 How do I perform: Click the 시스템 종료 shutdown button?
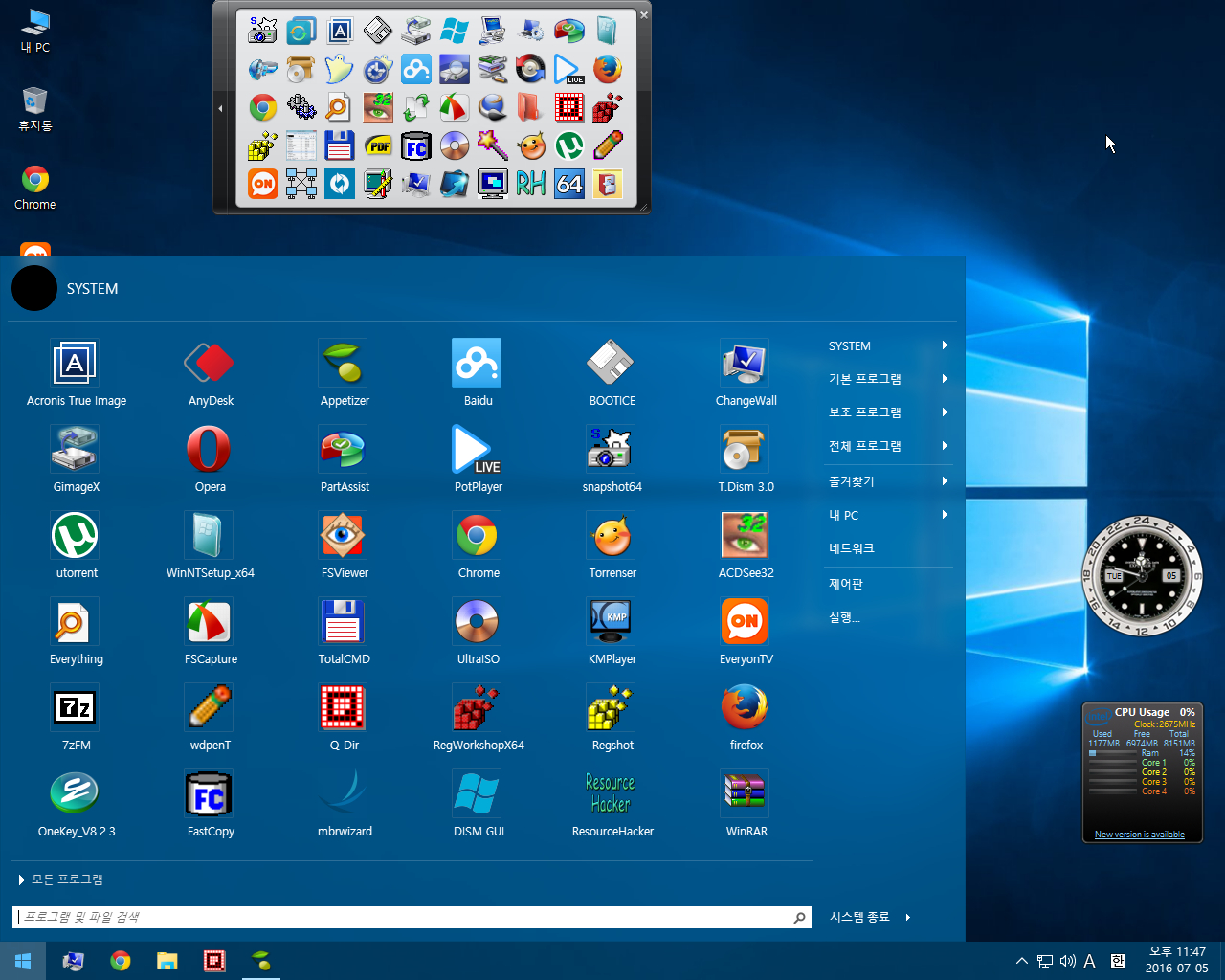[x=859, y=917]
